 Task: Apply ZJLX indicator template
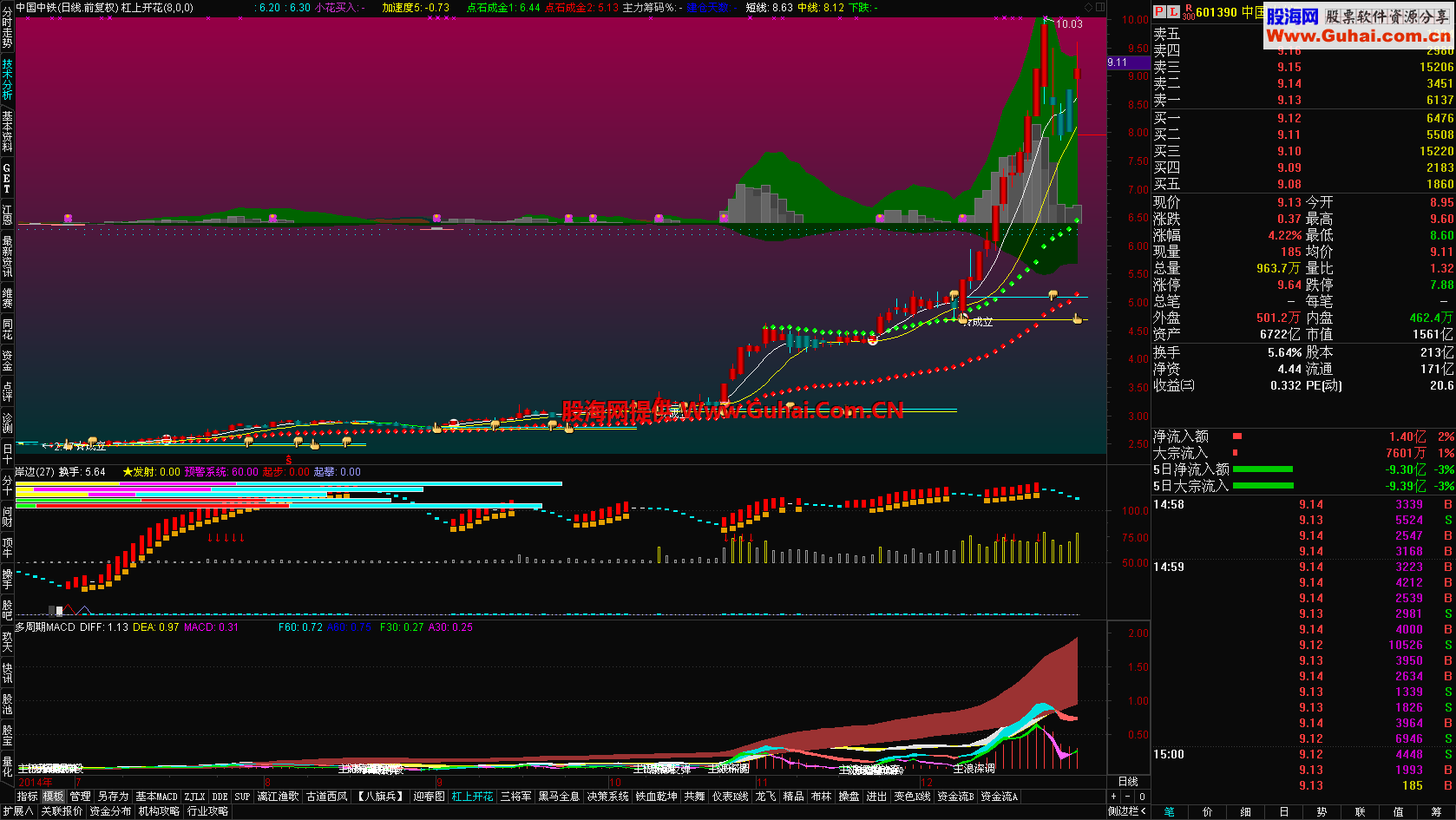coord(195,797)
